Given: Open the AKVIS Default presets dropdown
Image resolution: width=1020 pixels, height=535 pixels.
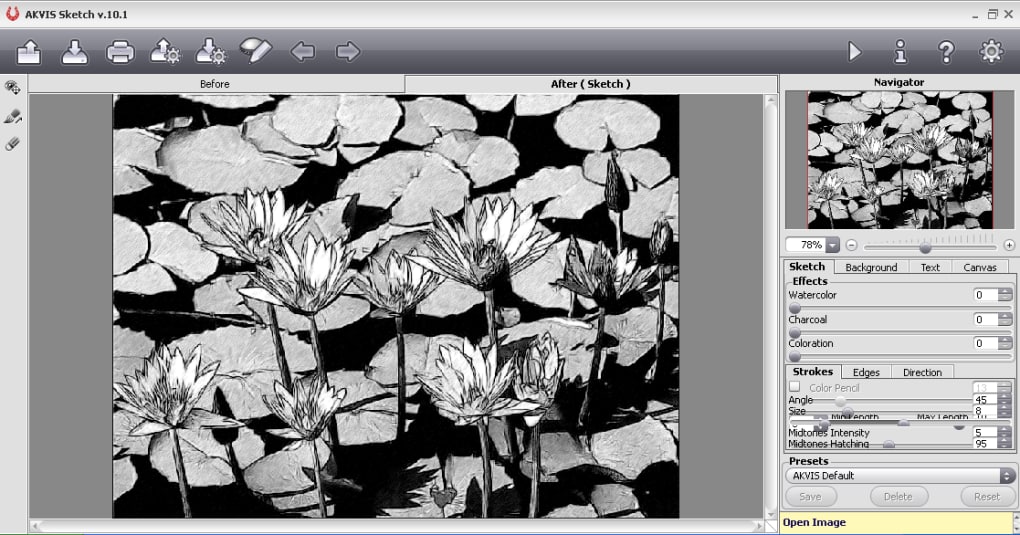Looking at the screenshot, I should (900, 476).
